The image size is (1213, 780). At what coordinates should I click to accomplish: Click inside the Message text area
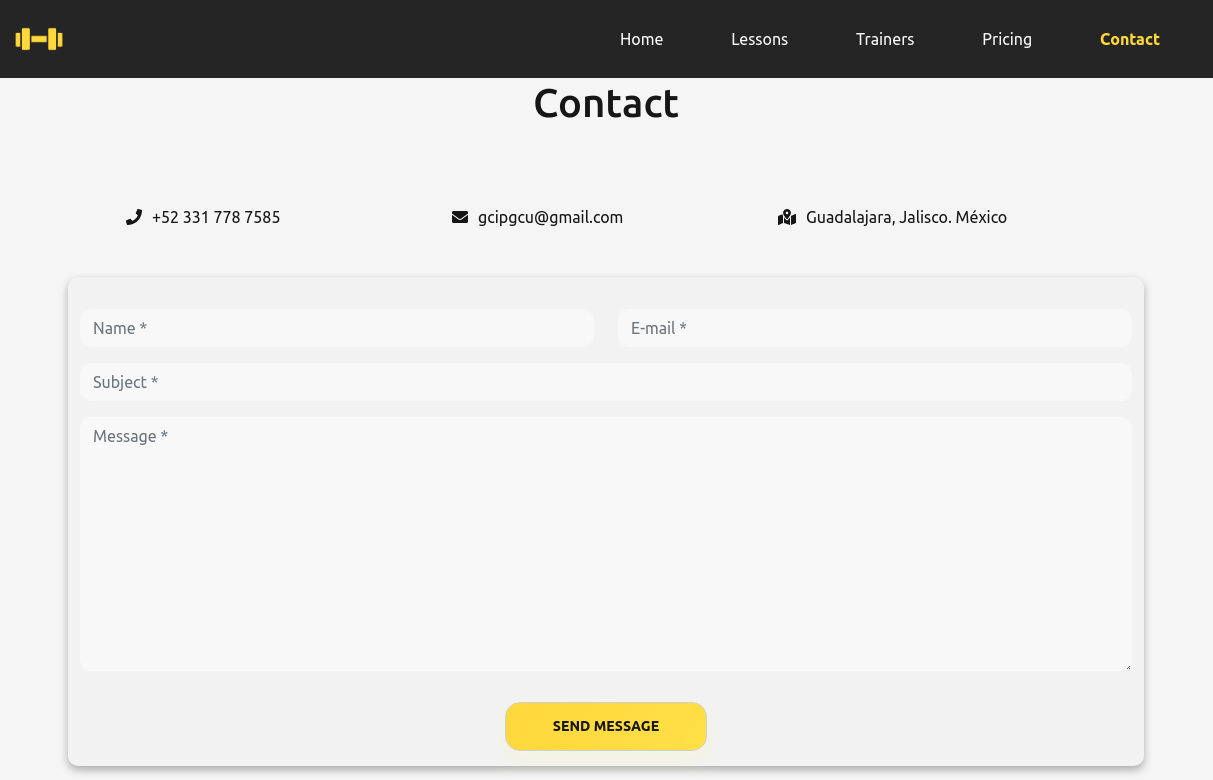pyautogui.click(x=605, y=544)
